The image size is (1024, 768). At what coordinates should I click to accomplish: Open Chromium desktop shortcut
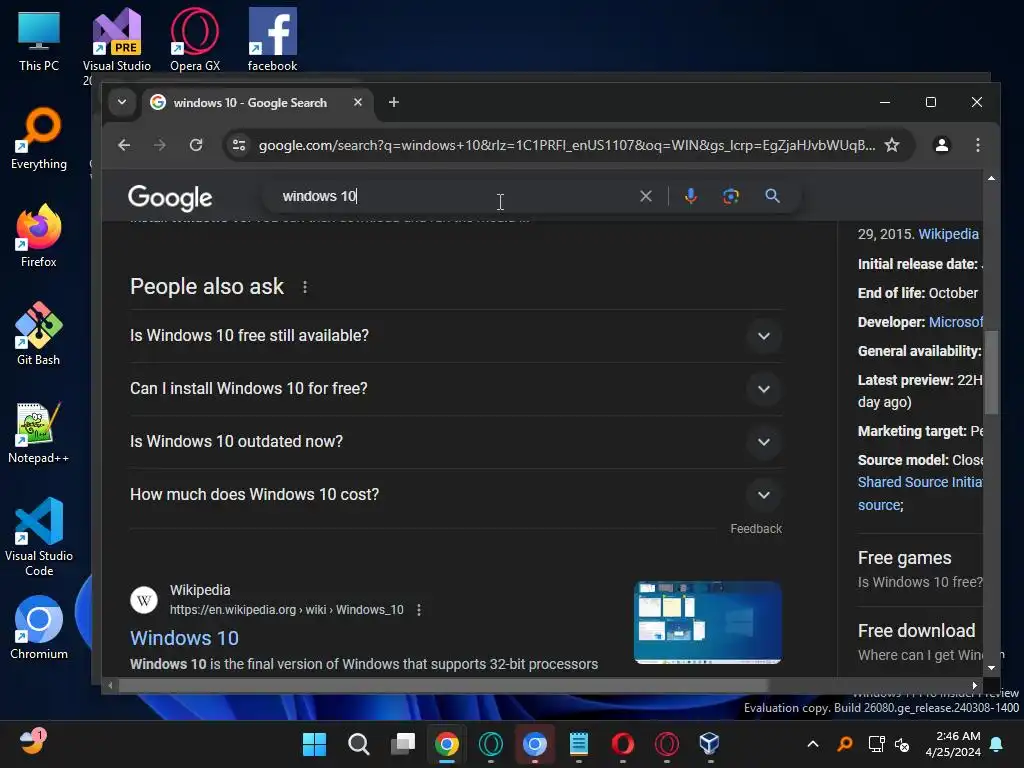39,628
